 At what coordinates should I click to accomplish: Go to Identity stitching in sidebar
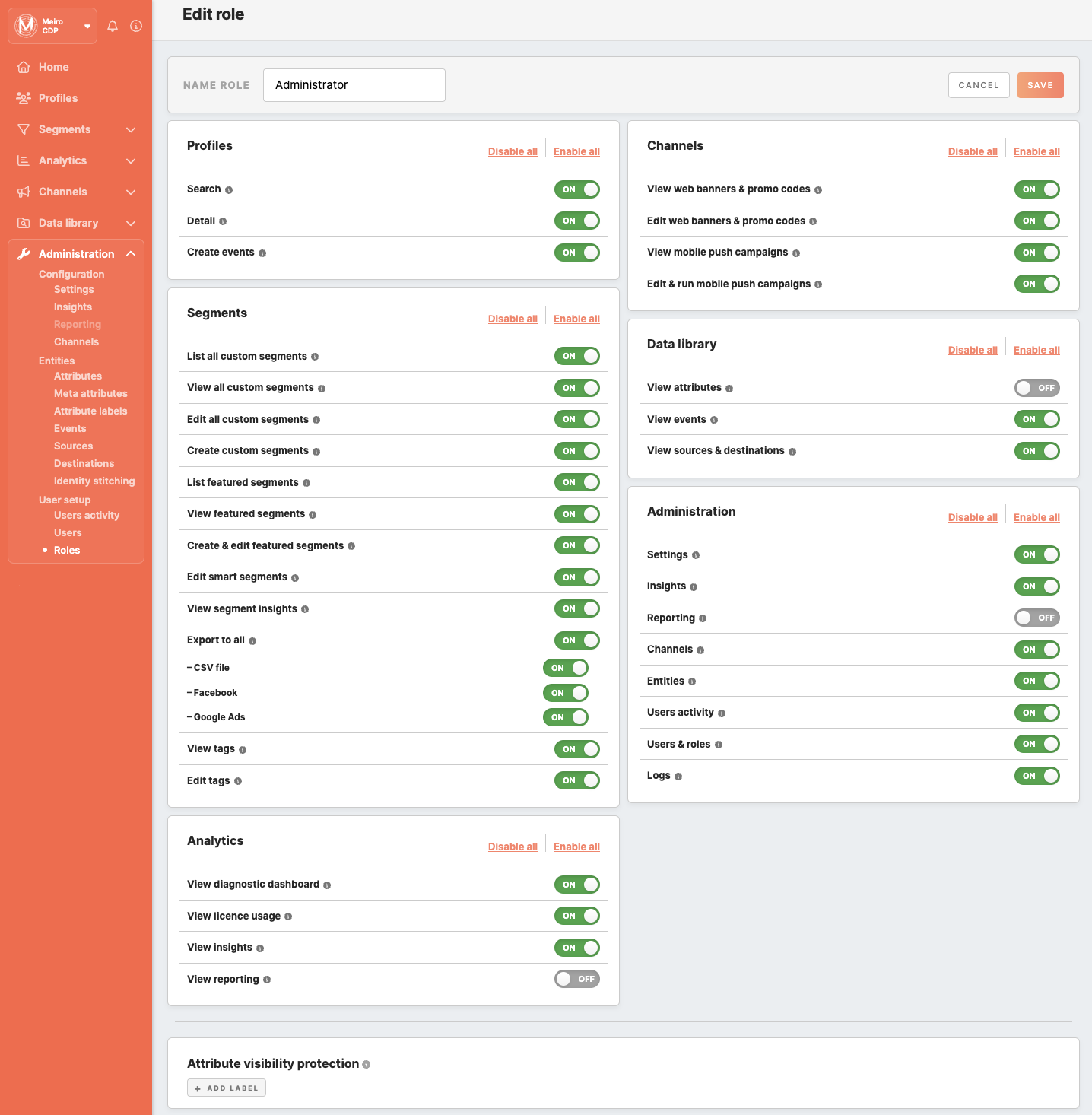[x=94, y=481]
